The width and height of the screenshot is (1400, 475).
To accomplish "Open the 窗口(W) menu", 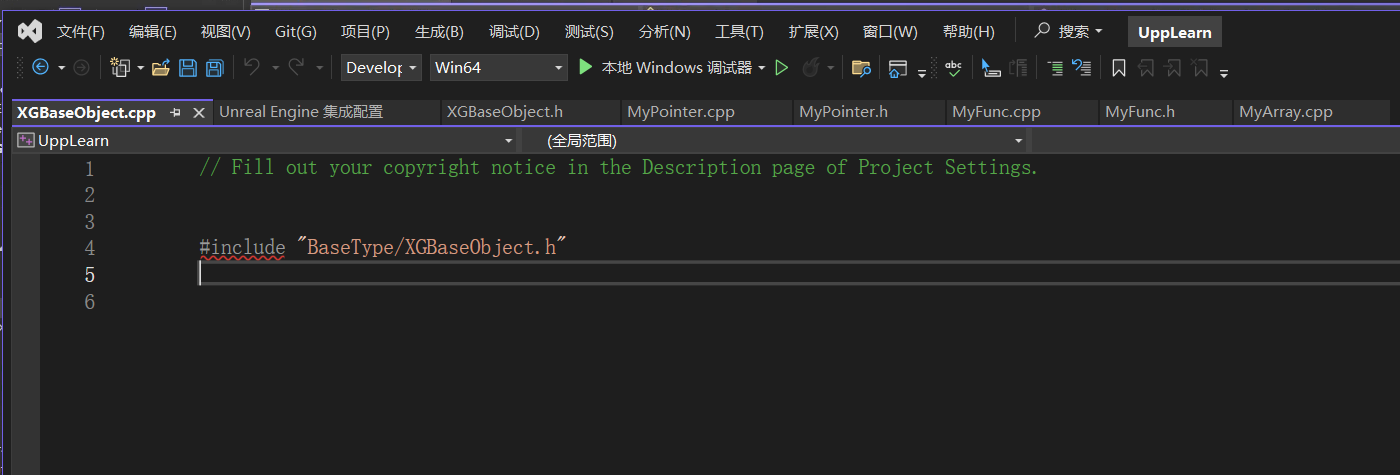I will pyautogui.click(x=889, y=32).
